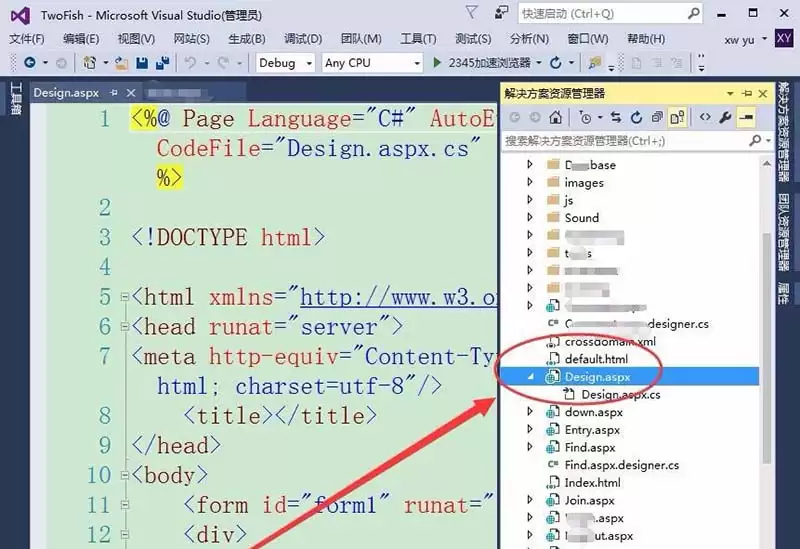Open the Design.aspx.cs file in tree
800x549 pixels.
[x=620, y=395]
